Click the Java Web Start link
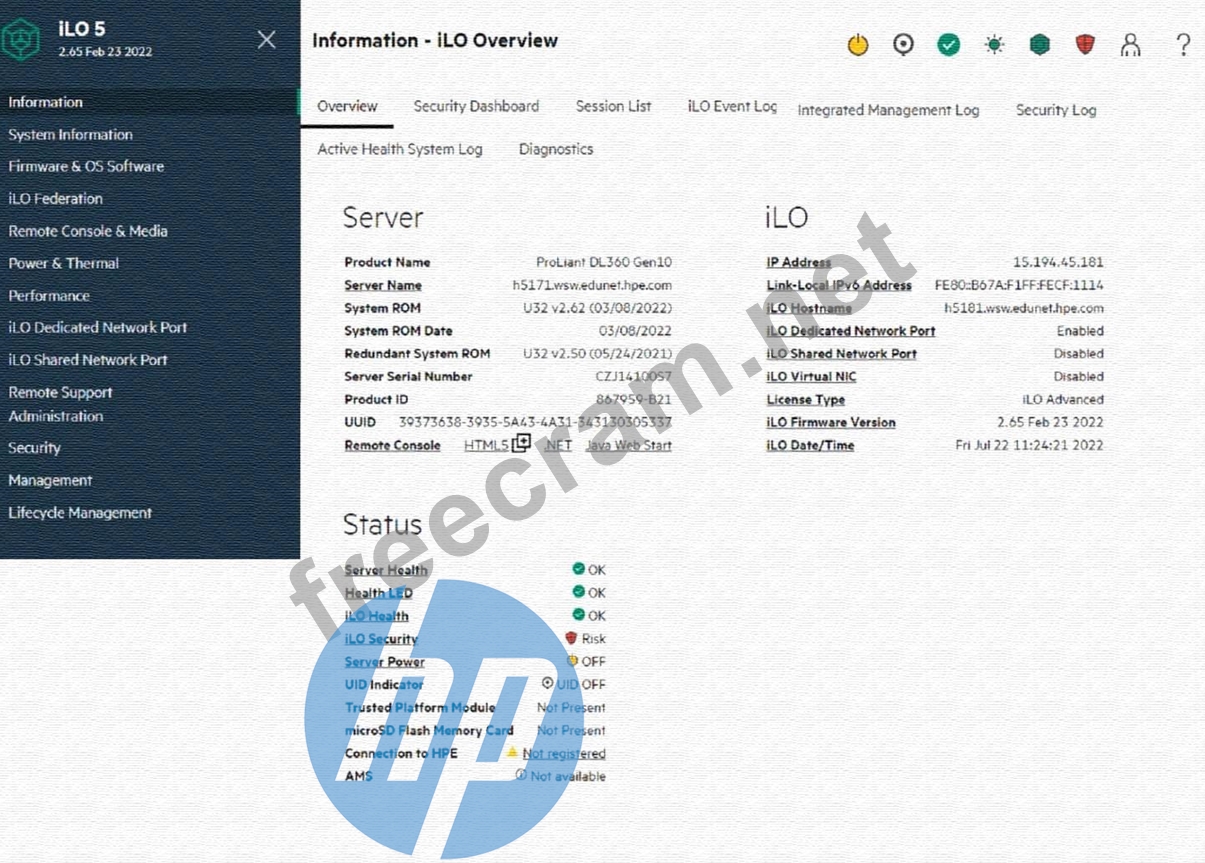This screenshot has height=863, width=1205. coord(629,445)
